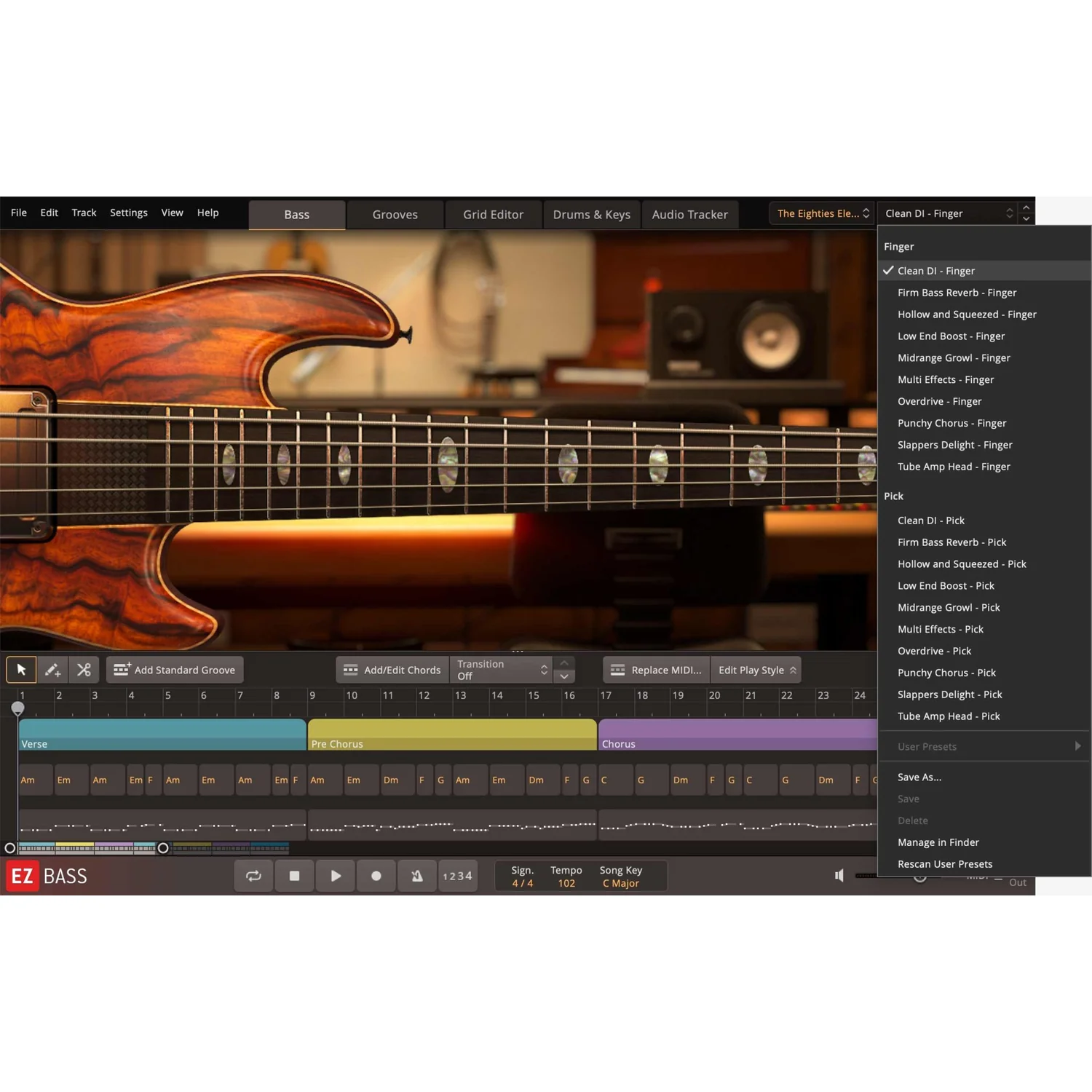This screenshot has width=1092, height=1092.
Task: Open the Settings menu
Action: (129, 213)
